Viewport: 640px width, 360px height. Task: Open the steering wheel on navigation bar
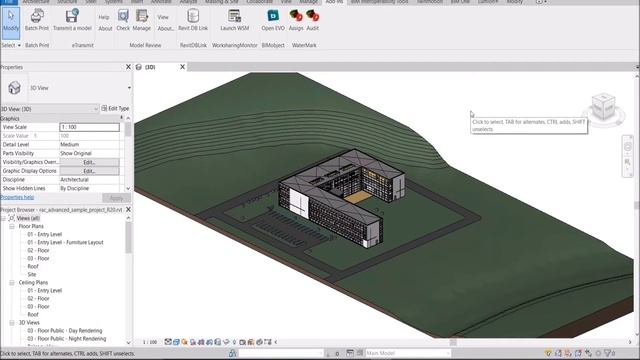tap(628, 147)
